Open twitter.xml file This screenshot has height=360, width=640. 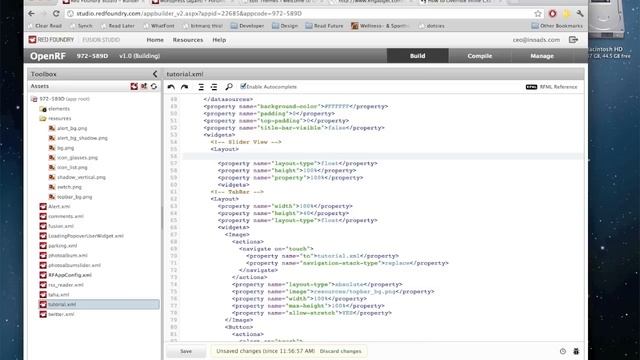(x=57, y=314)
